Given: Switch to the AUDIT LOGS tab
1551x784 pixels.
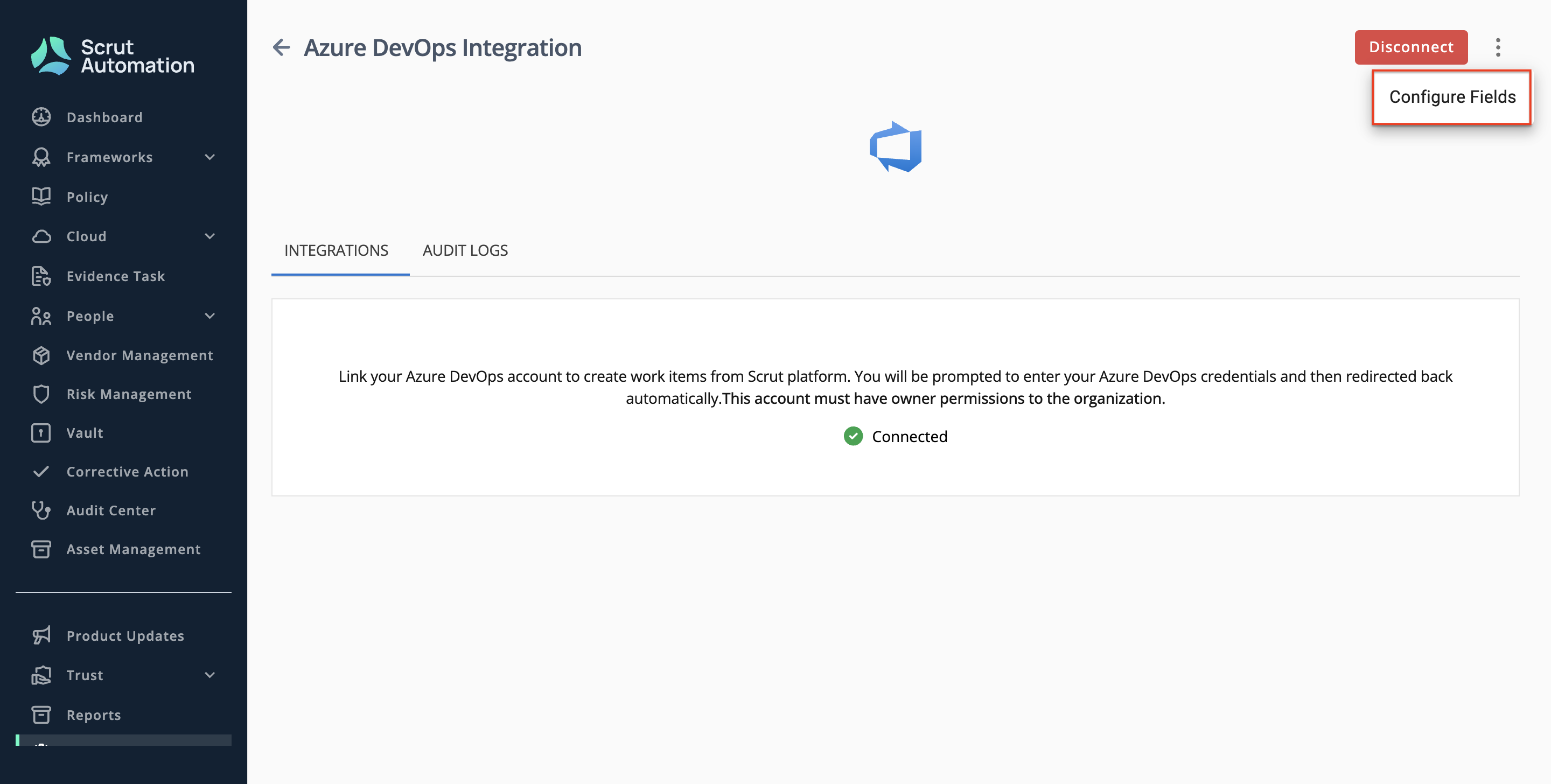Looking at the screenshot, I should [x=465, y=250].
